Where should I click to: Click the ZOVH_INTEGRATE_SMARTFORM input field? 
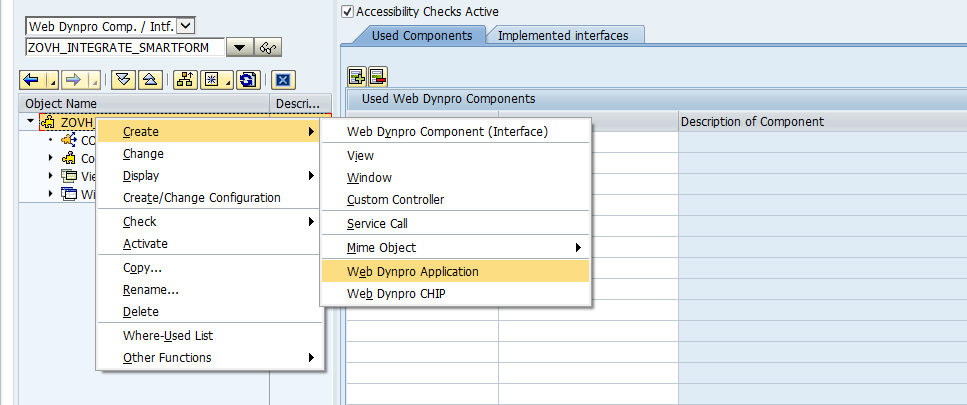click(124, 48)
